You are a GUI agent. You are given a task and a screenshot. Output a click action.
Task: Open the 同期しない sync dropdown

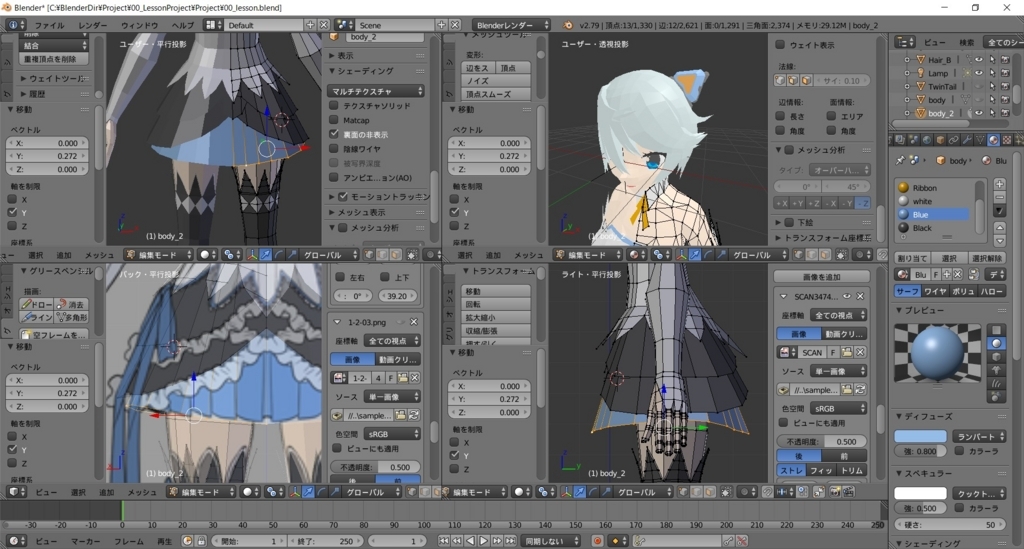coord(552,541)
